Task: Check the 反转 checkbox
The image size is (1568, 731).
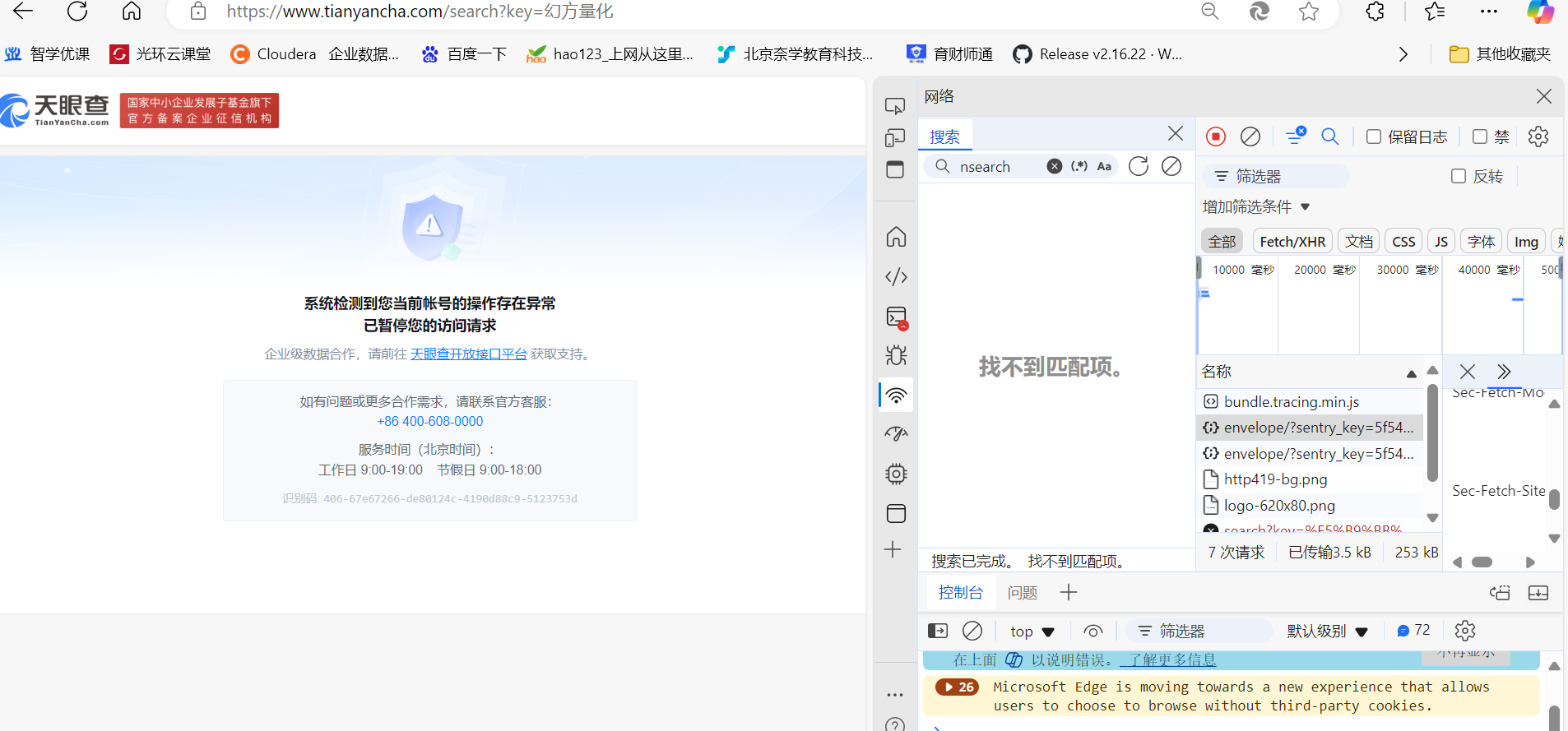Action: click(x=1459, y=176)
